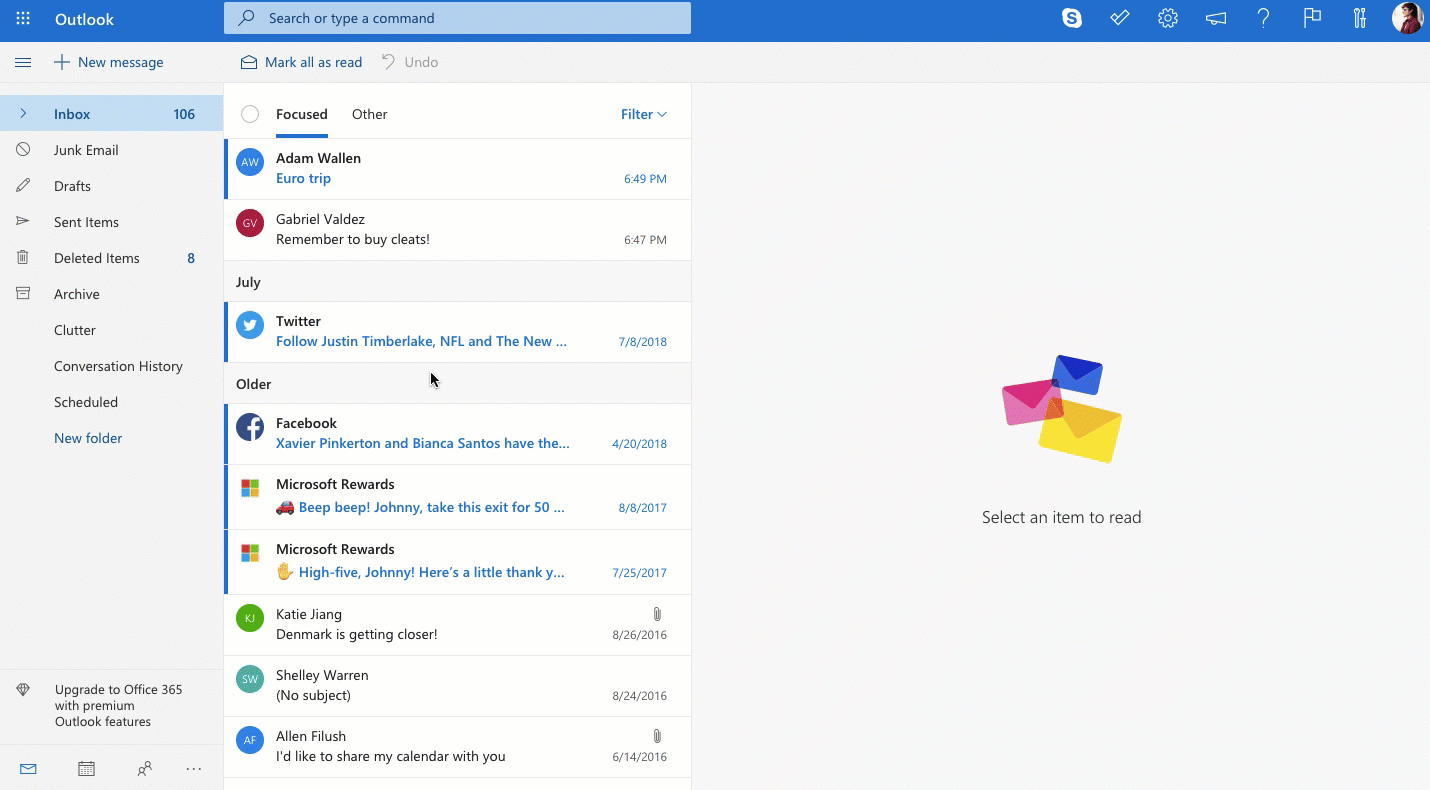This screenshot has width=1430, height=790.
Task: Select the Focused tab
Action: (302, 114)
